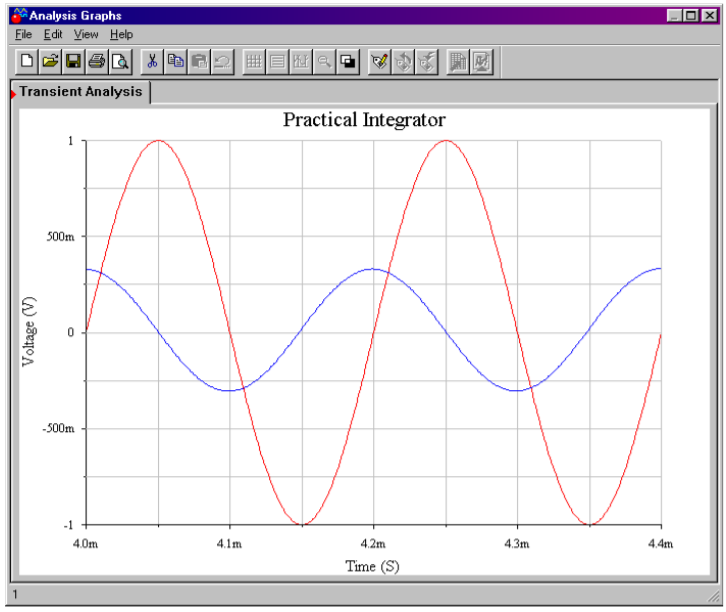This screenshot has height=612, width=726.
Task: Click the magnifier zoom restore icon
Action: [324, 61]
